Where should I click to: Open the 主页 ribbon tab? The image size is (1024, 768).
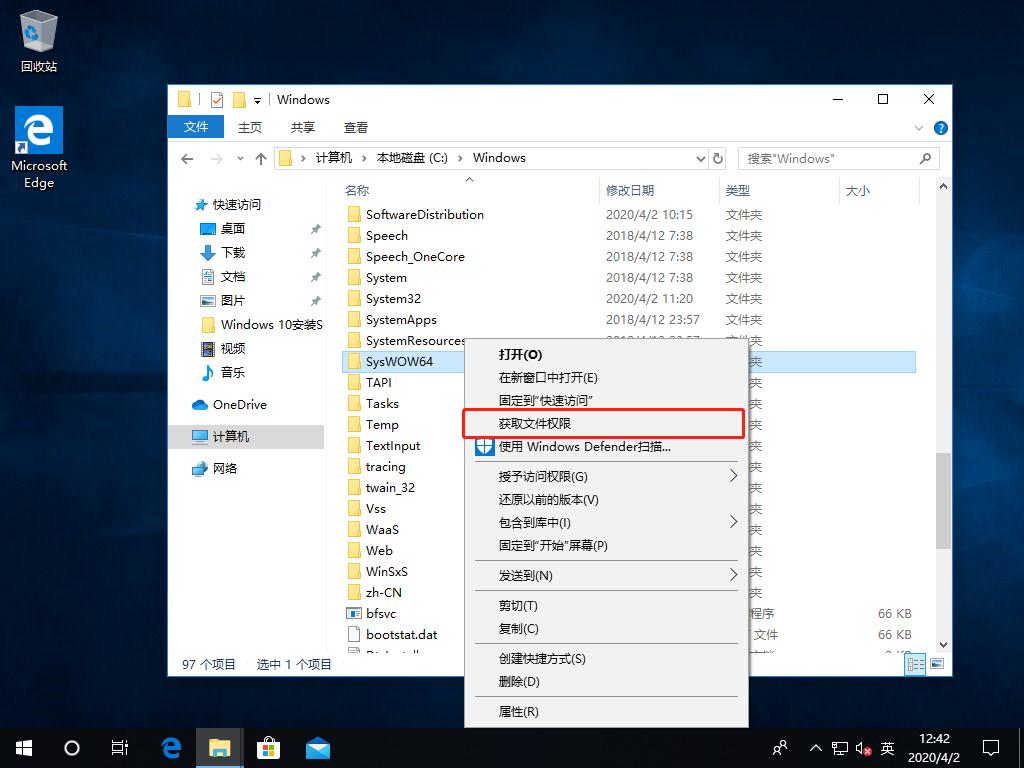249,127
